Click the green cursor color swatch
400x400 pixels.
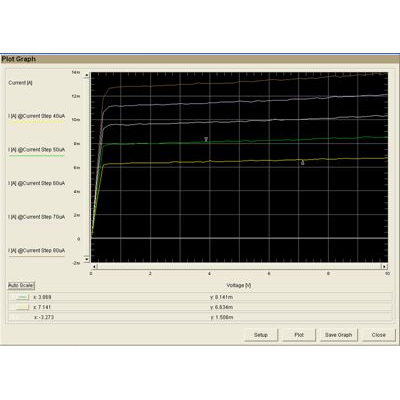tap(23, 297)
